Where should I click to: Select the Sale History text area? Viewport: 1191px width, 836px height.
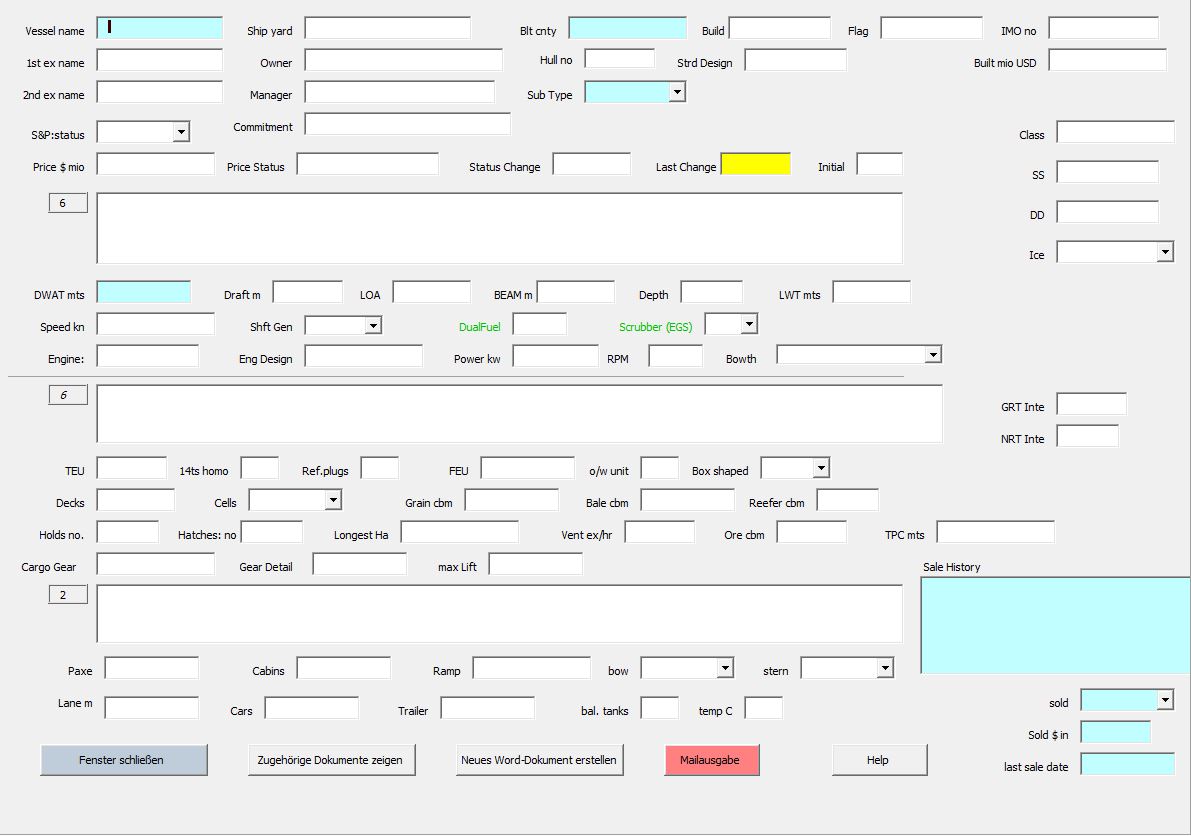[x=1055, y=625]
